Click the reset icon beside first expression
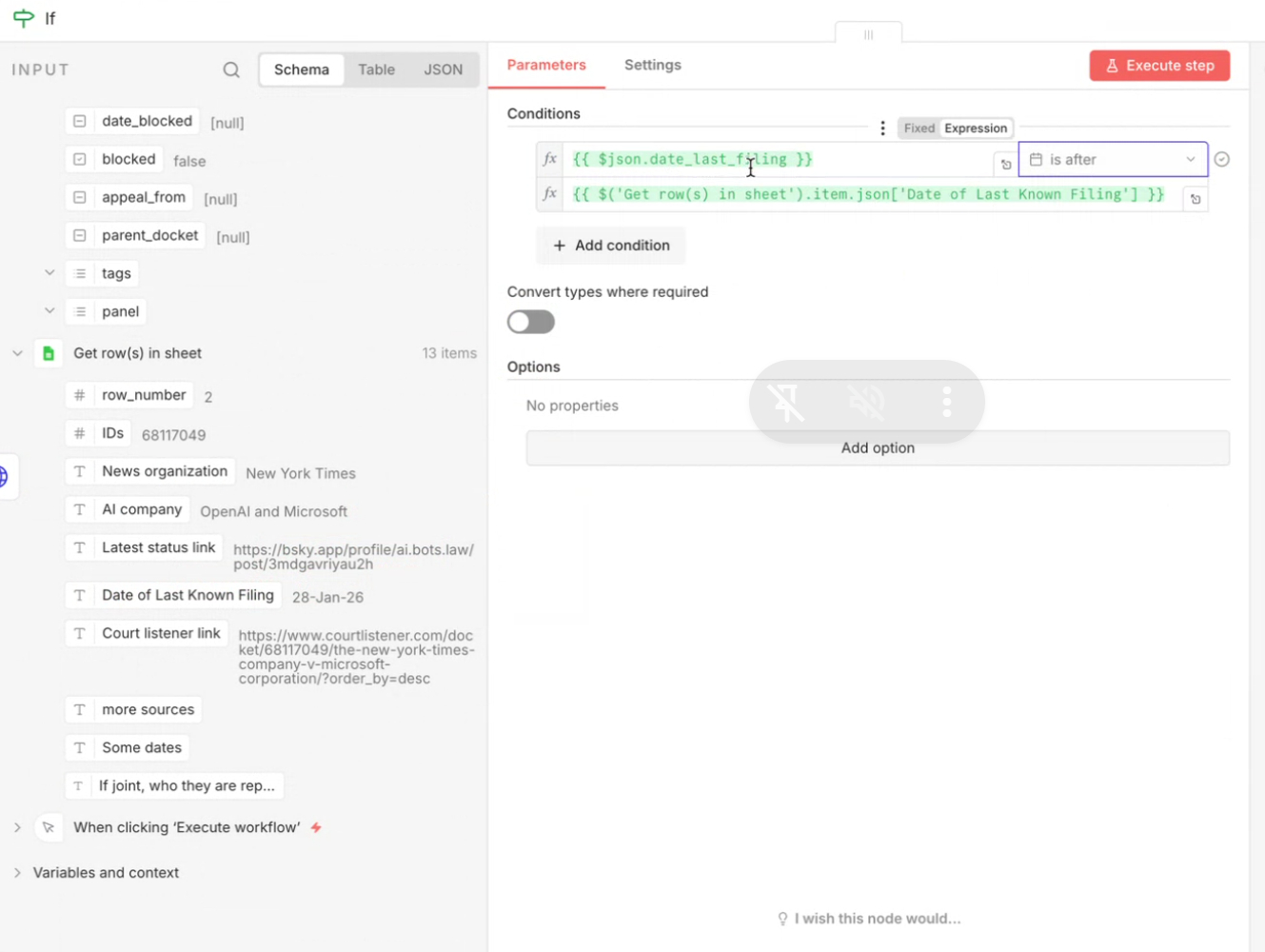1265x952 pixels. point(1005,165)
